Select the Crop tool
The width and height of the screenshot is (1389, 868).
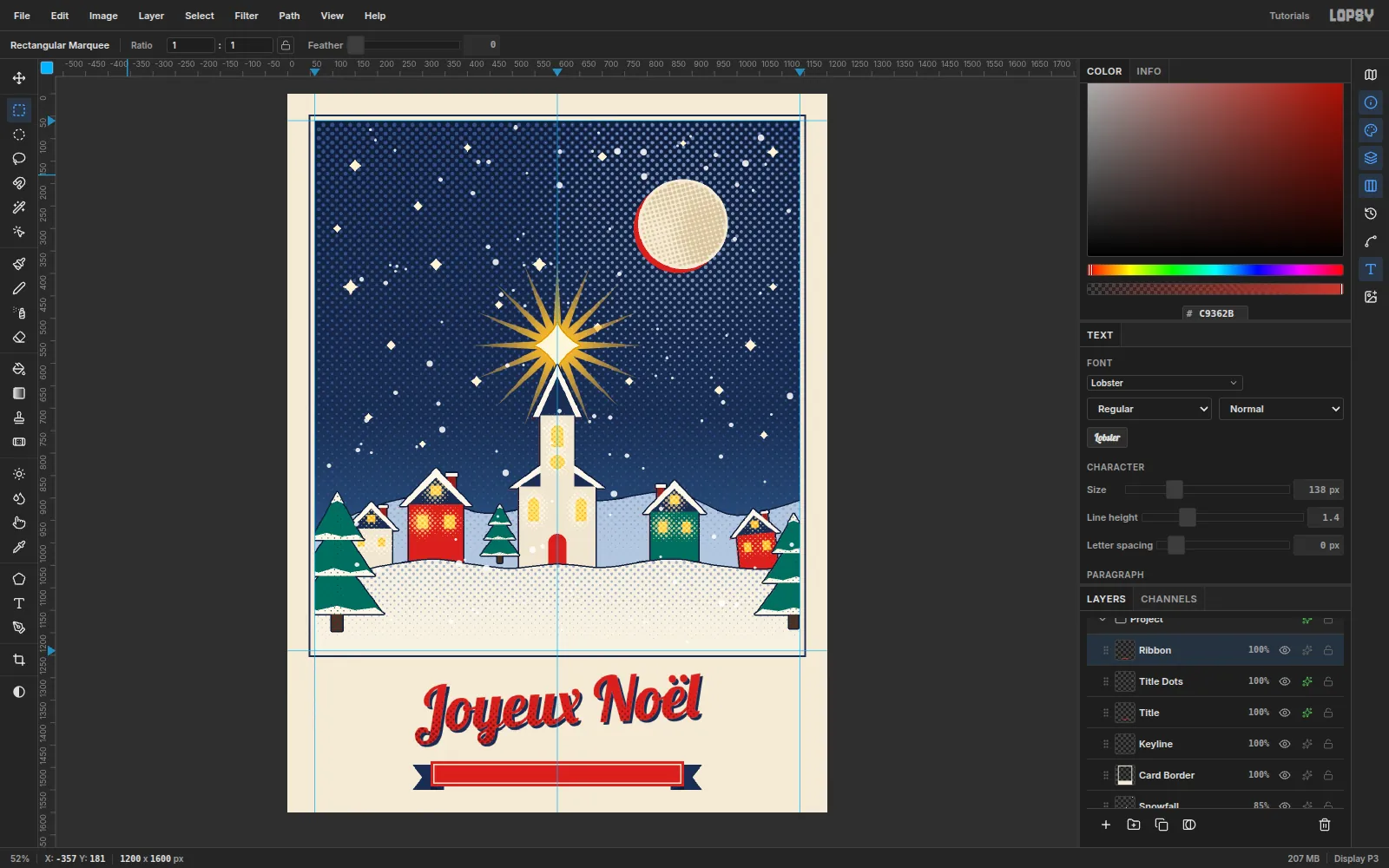tap(19, 660)
